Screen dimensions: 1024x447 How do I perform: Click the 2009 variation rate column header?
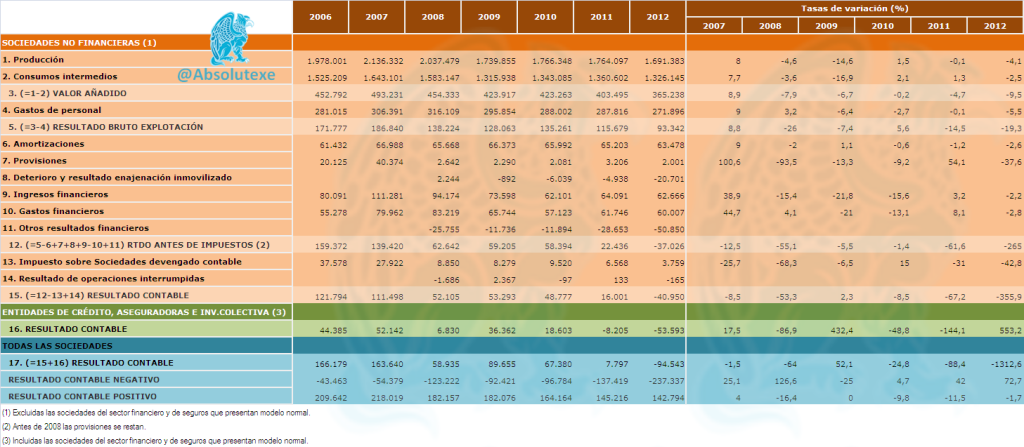827,25
